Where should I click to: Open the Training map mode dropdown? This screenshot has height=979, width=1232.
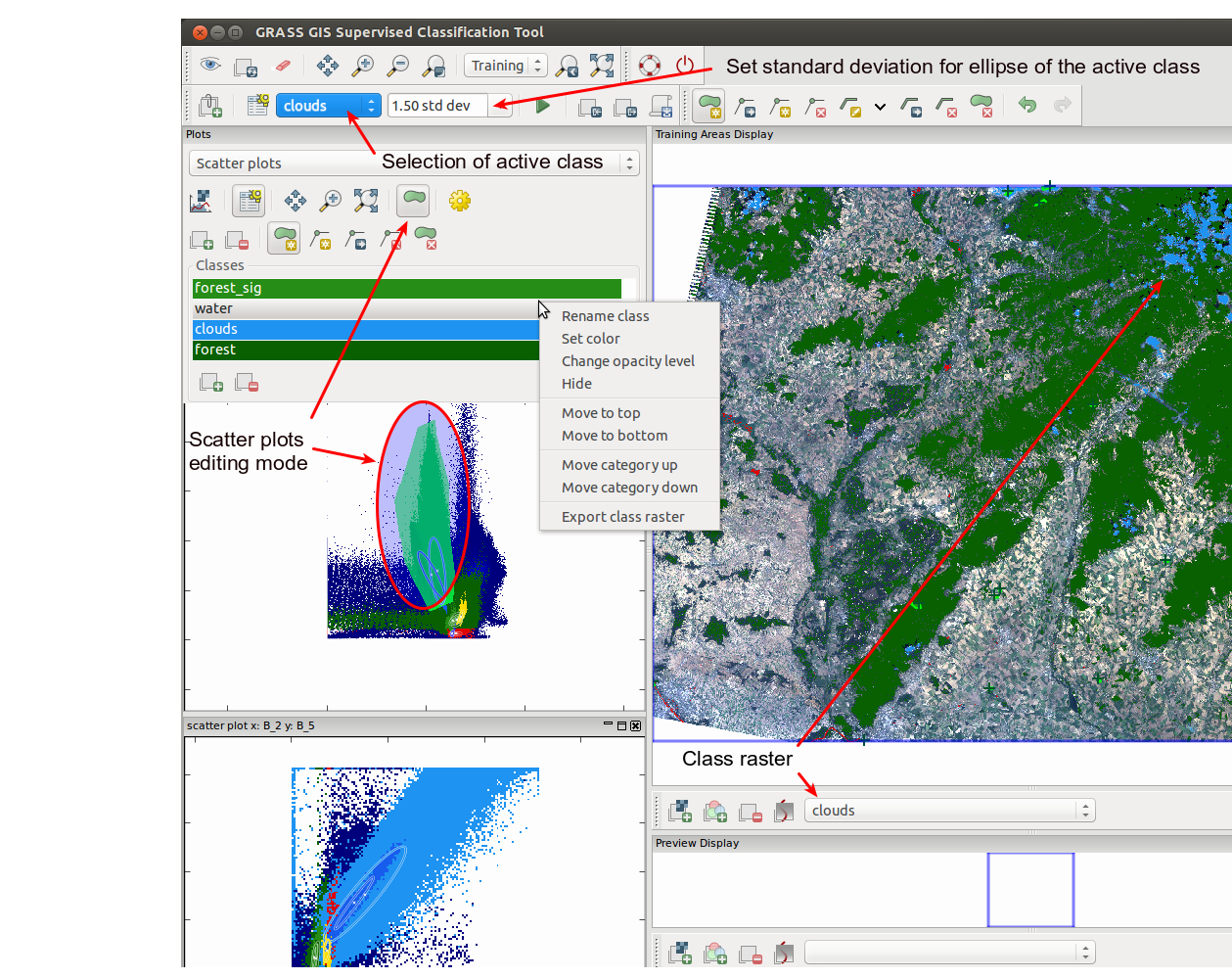tap(505, 67)
